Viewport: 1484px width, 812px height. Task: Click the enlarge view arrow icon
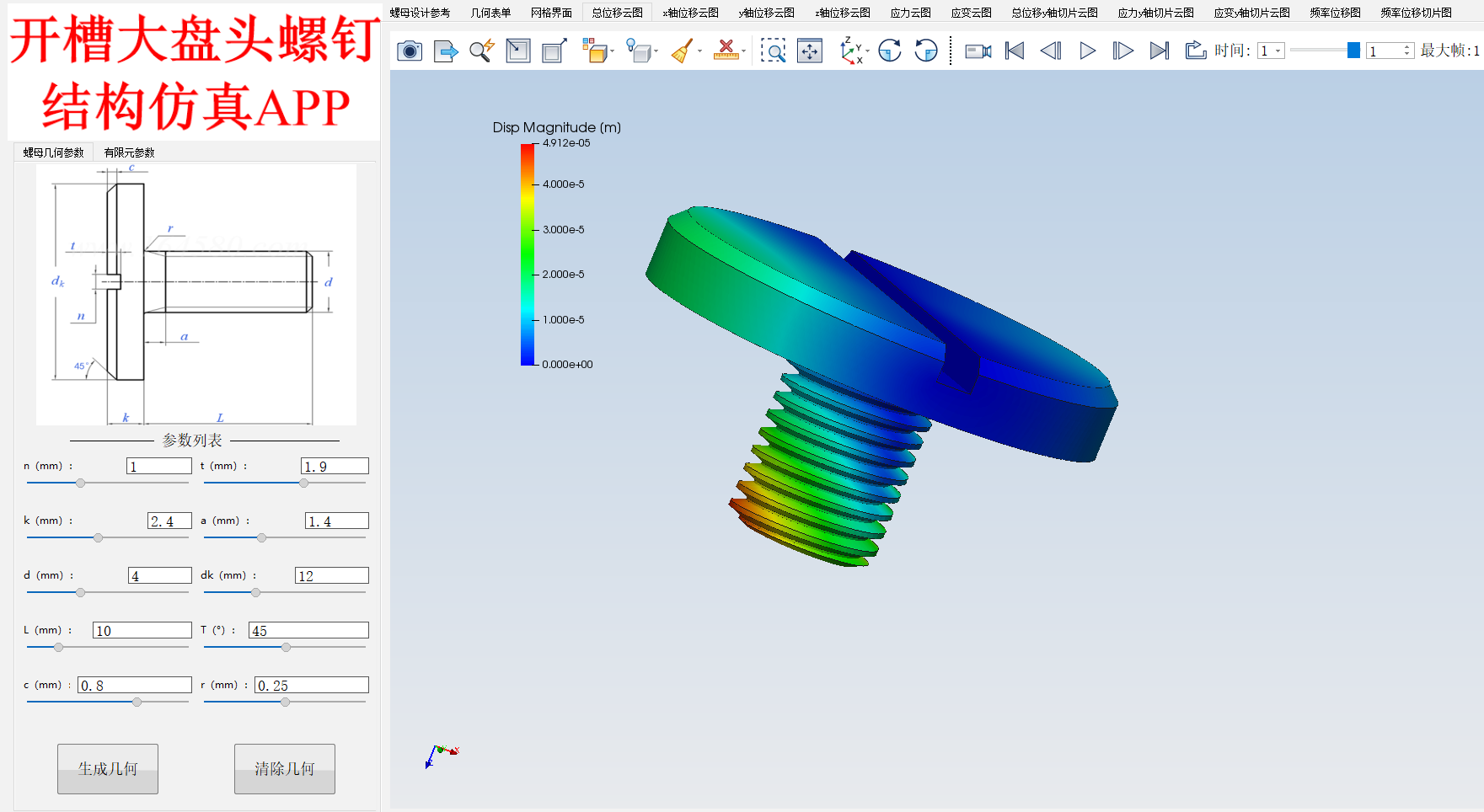(554, 51)
